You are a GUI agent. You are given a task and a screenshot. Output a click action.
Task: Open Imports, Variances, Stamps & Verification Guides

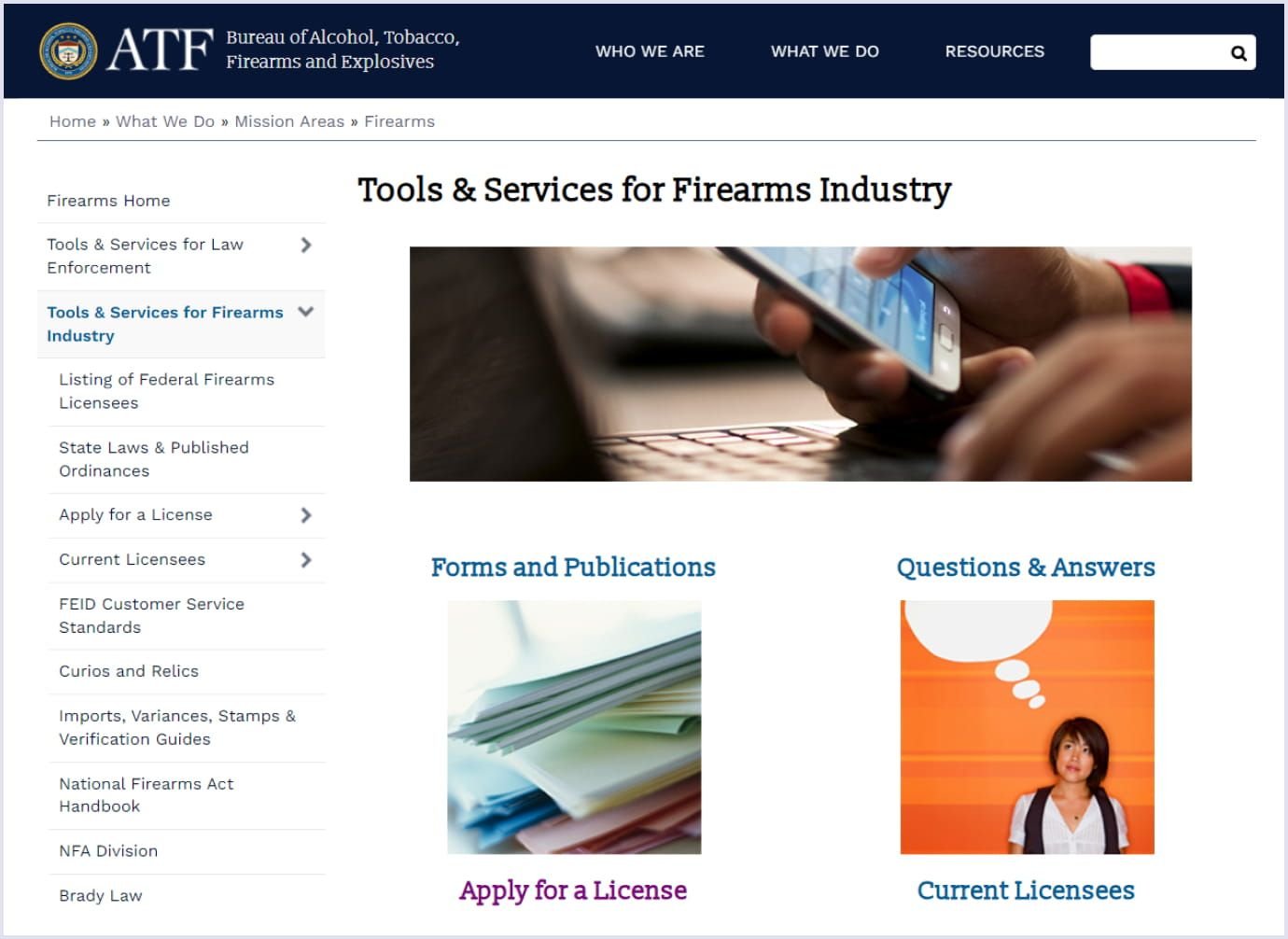click(x=177, y=727)
